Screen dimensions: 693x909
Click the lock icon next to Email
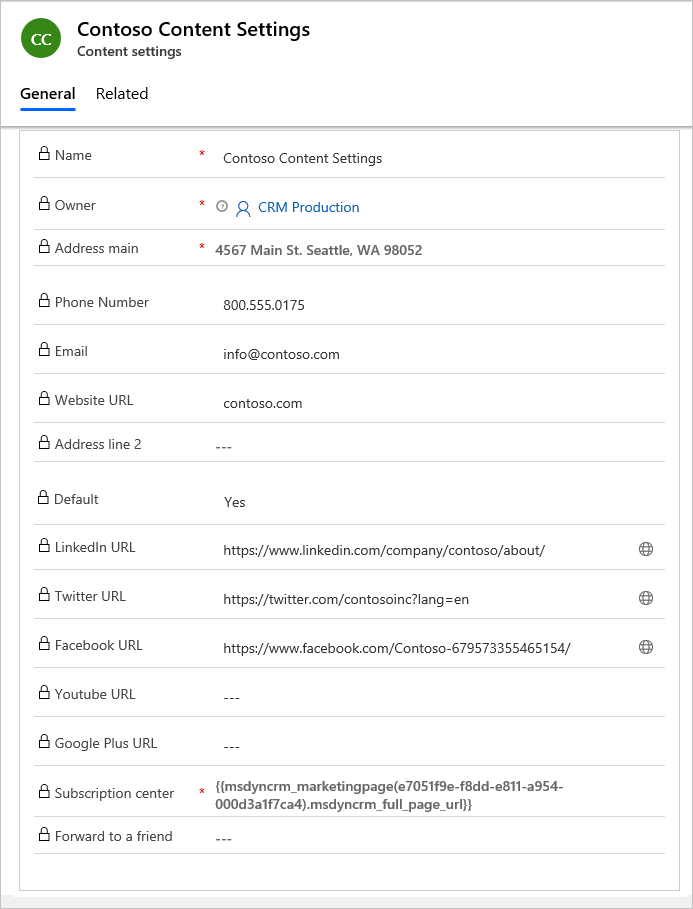(44, 350)
